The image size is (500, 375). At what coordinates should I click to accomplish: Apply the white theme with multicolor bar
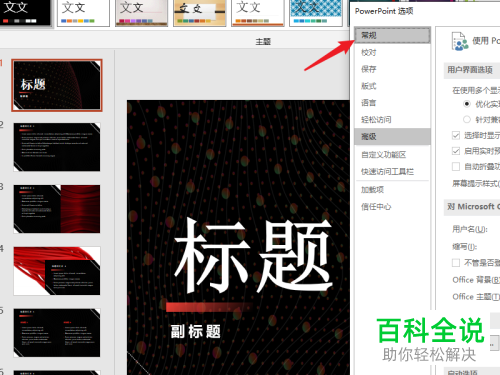click(x=83, y=13)
